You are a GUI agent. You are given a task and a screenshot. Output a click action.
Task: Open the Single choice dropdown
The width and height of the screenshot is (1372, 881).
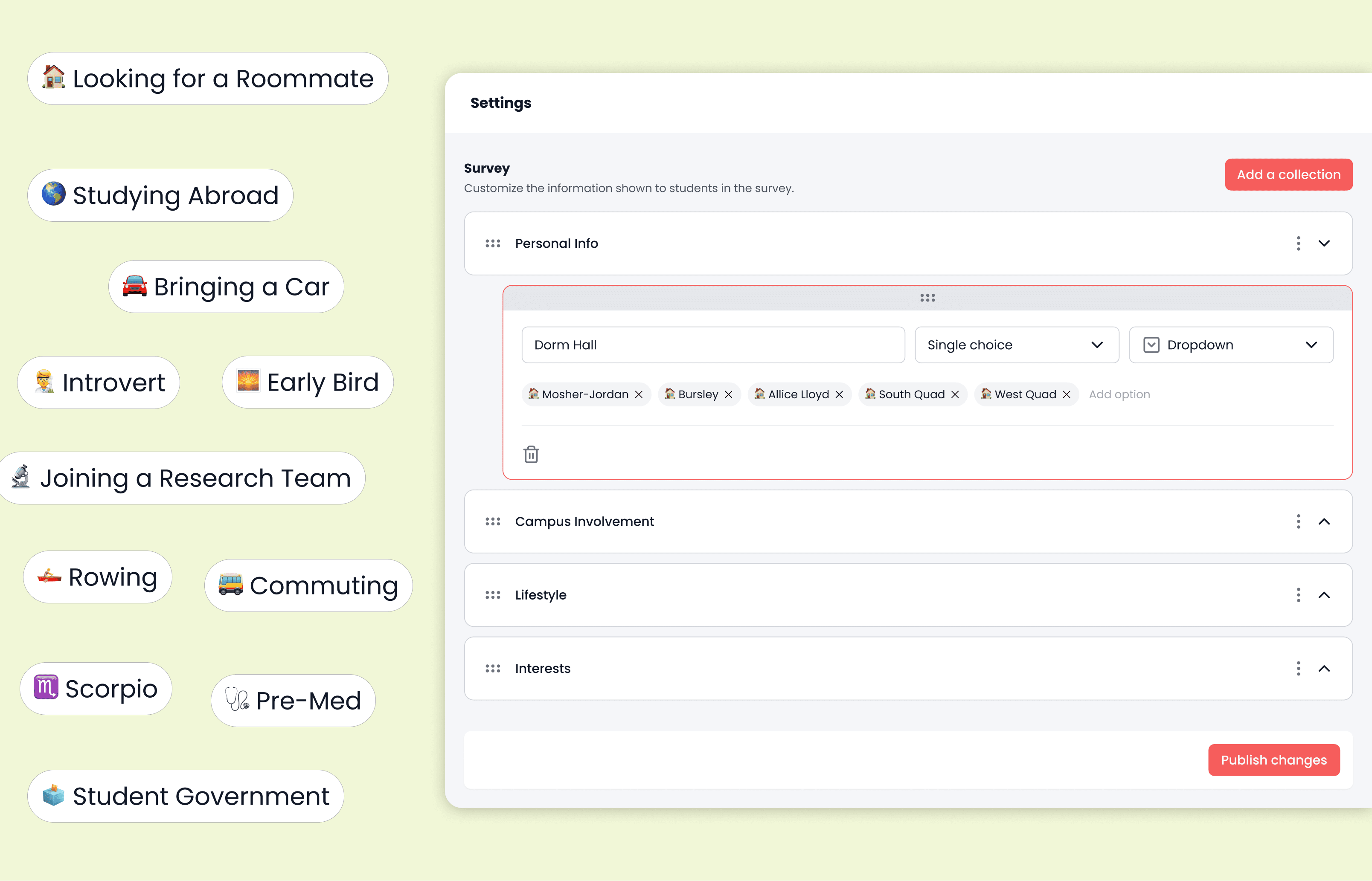pos(1016,345)
